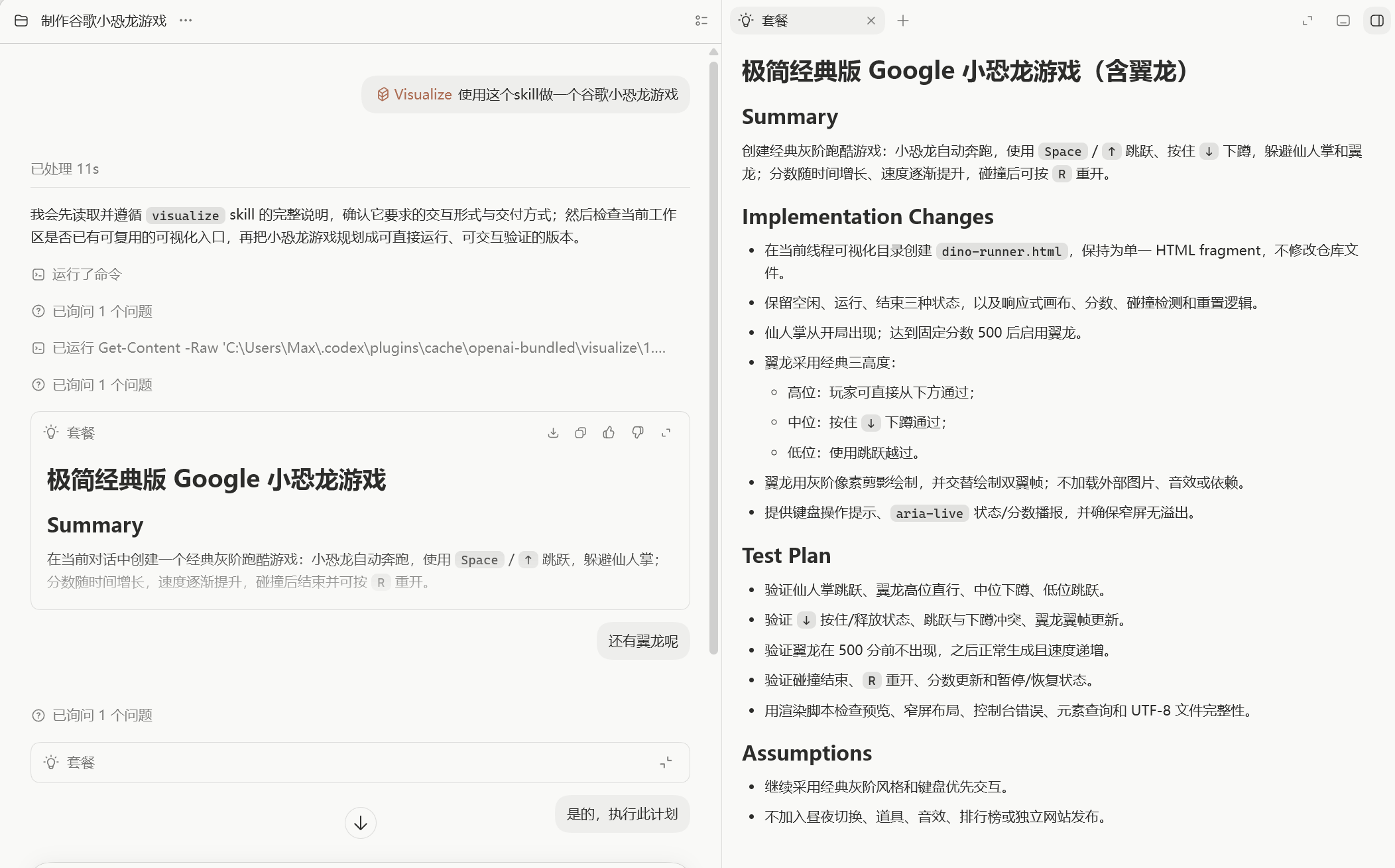This screenshot has height=868, width=1395.
Task: Toggle the bottom panel layout icon
Action: tap(1343, 21)
